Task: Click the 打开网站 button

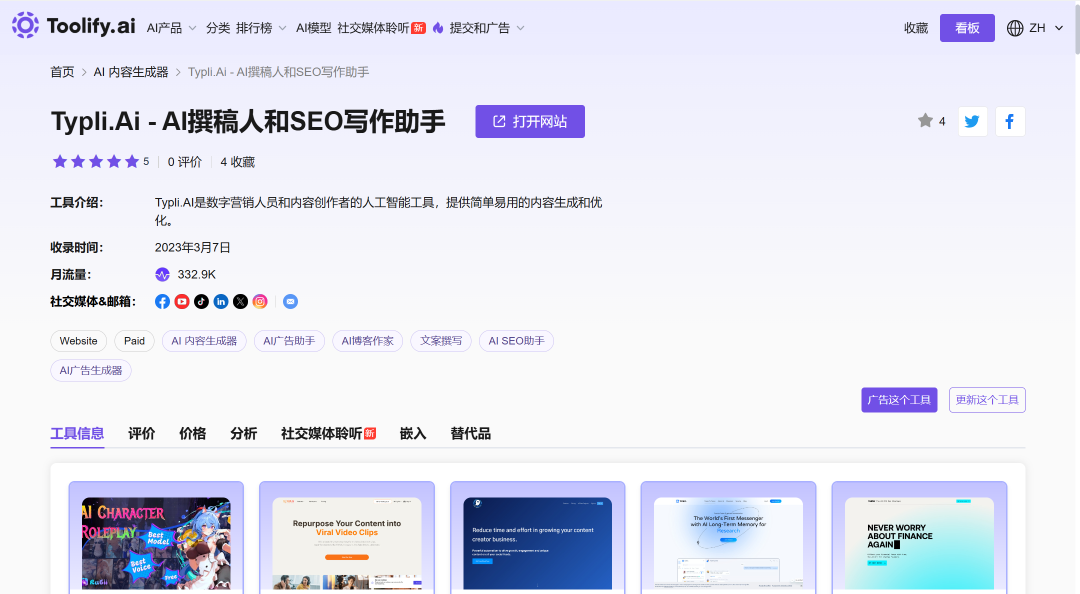Action: (x=530, y=121)
